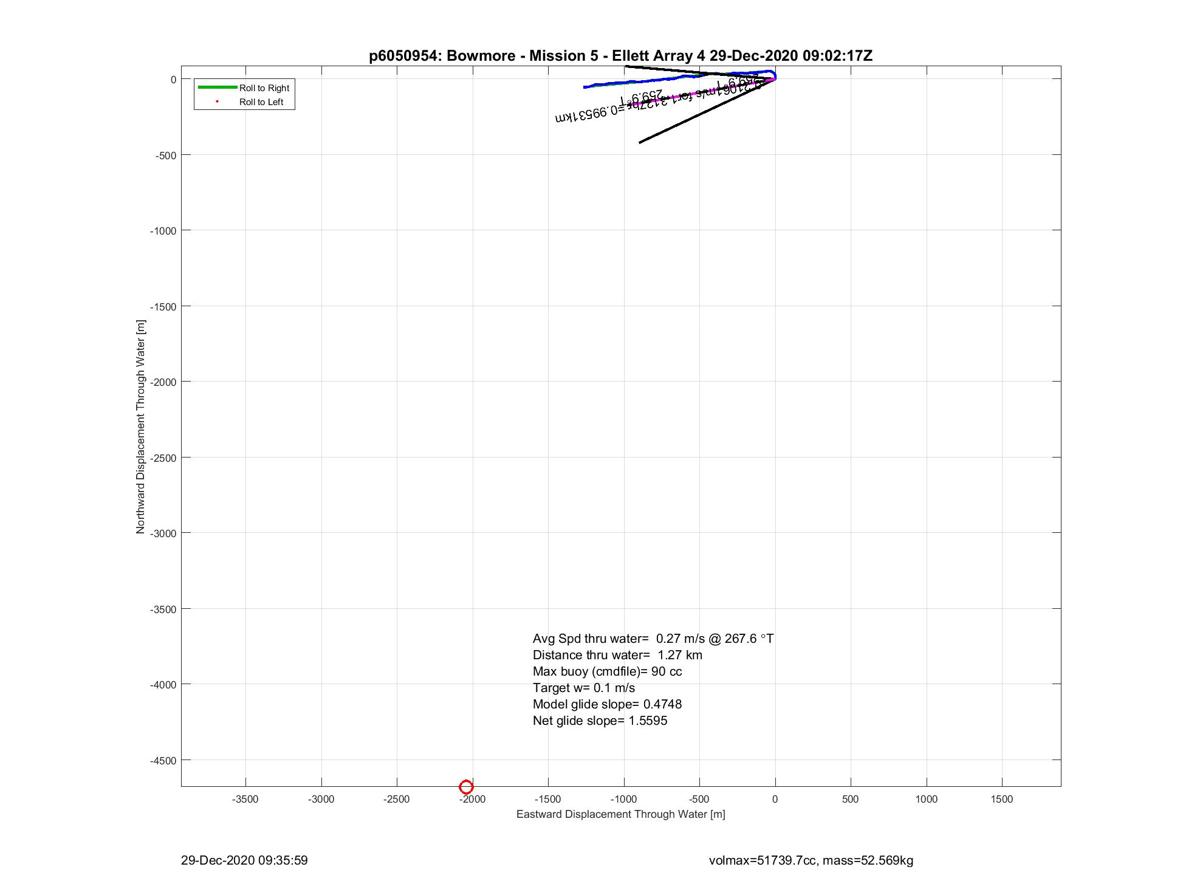Click the red circle marker on bottom axis

[466, 788]
